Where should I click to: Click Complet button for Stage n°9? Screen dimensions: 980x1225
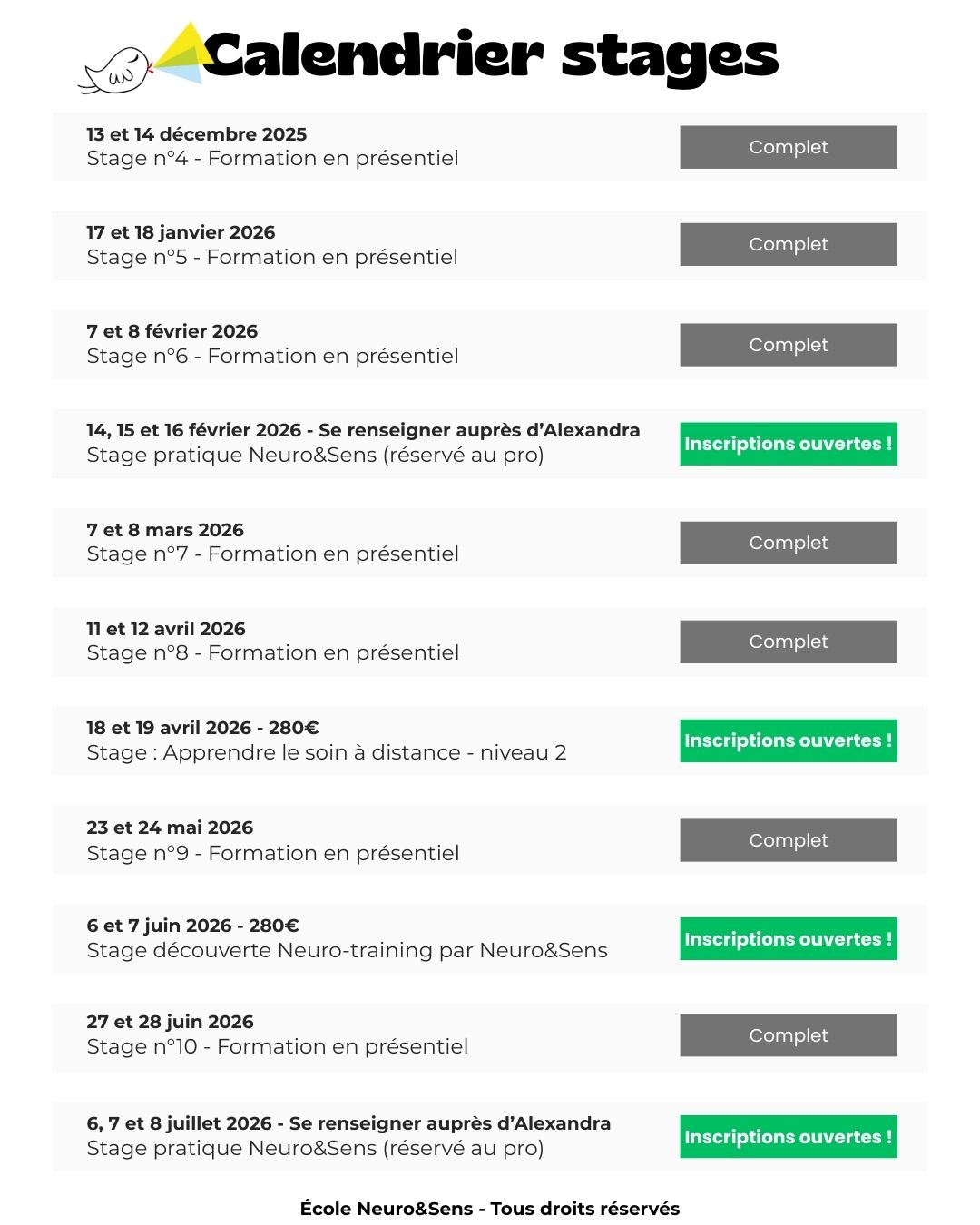[788, 840]
